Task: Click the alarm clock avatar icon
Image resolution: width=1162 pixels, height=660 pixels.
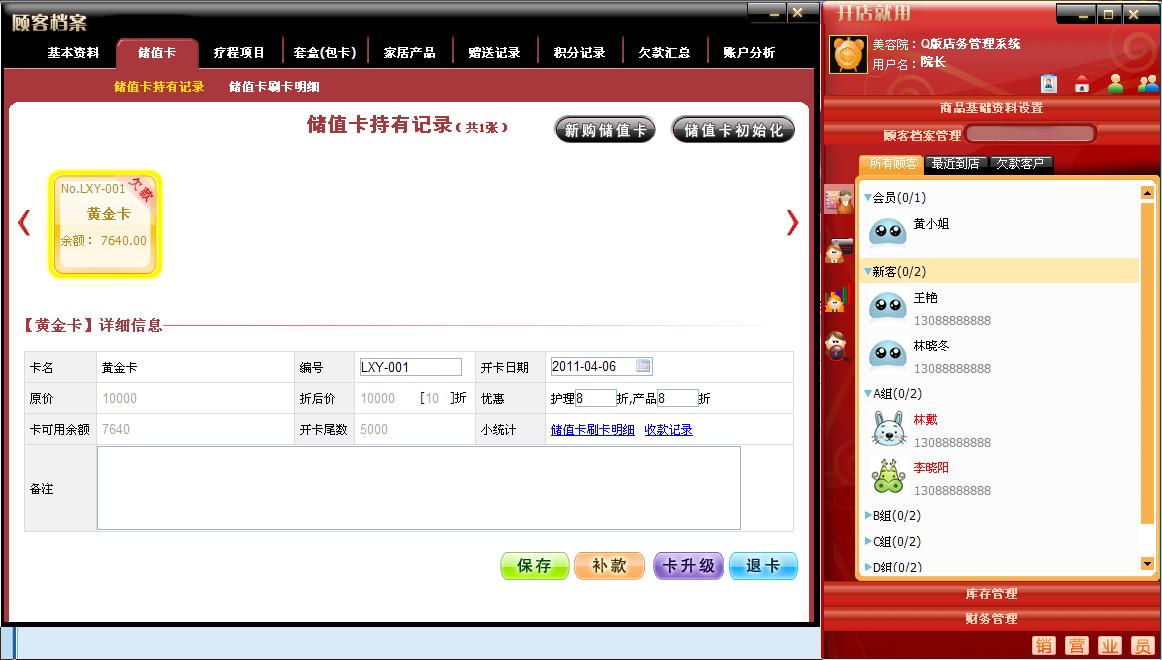Action: pyautogui.click(x=848, y=54)
